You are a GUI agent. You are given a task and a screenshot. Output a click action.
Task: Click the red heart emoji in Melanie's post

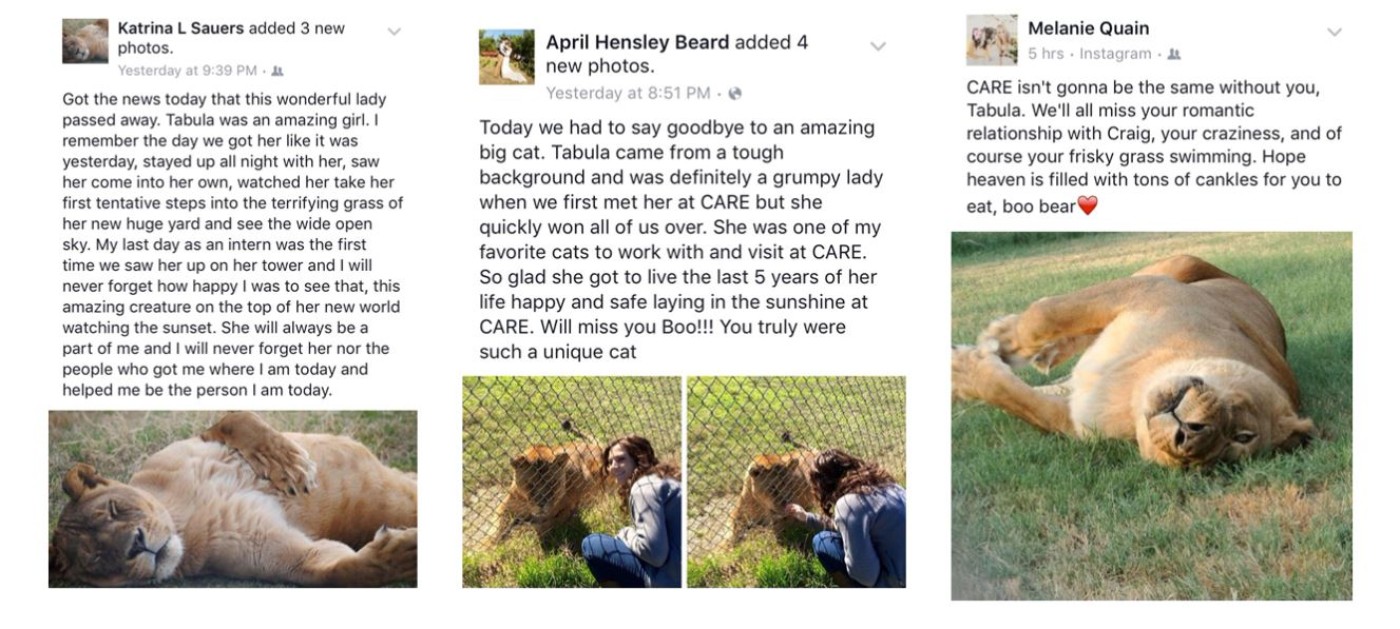tap(1087, 205)
